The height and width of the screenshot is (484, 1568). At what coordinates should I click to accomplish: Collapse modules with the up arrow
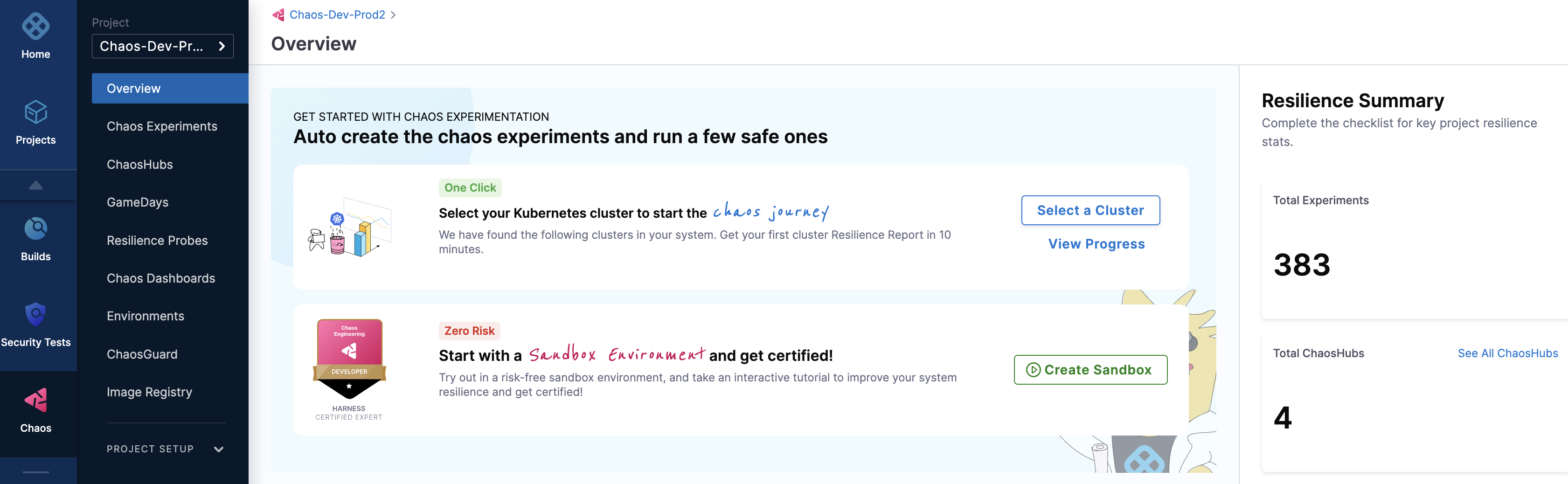coord(35,185)
